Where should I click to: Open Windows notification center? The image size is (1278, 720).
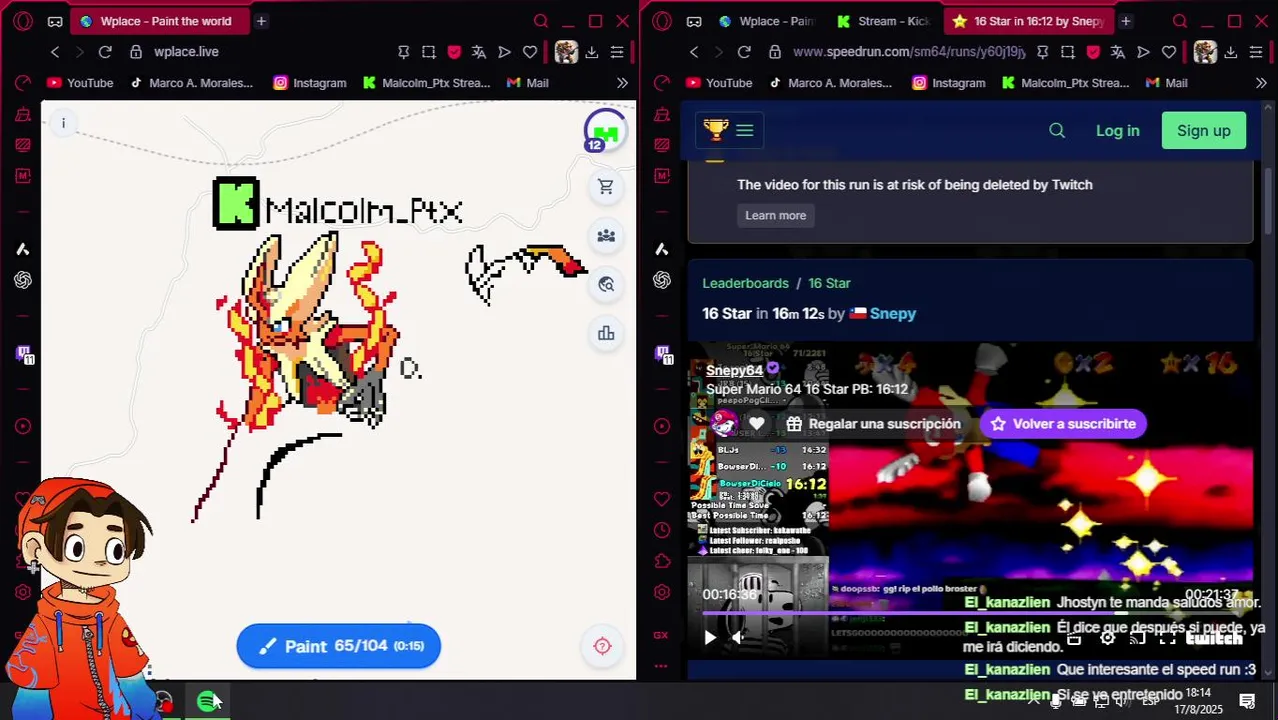(x=1247, y=701)
